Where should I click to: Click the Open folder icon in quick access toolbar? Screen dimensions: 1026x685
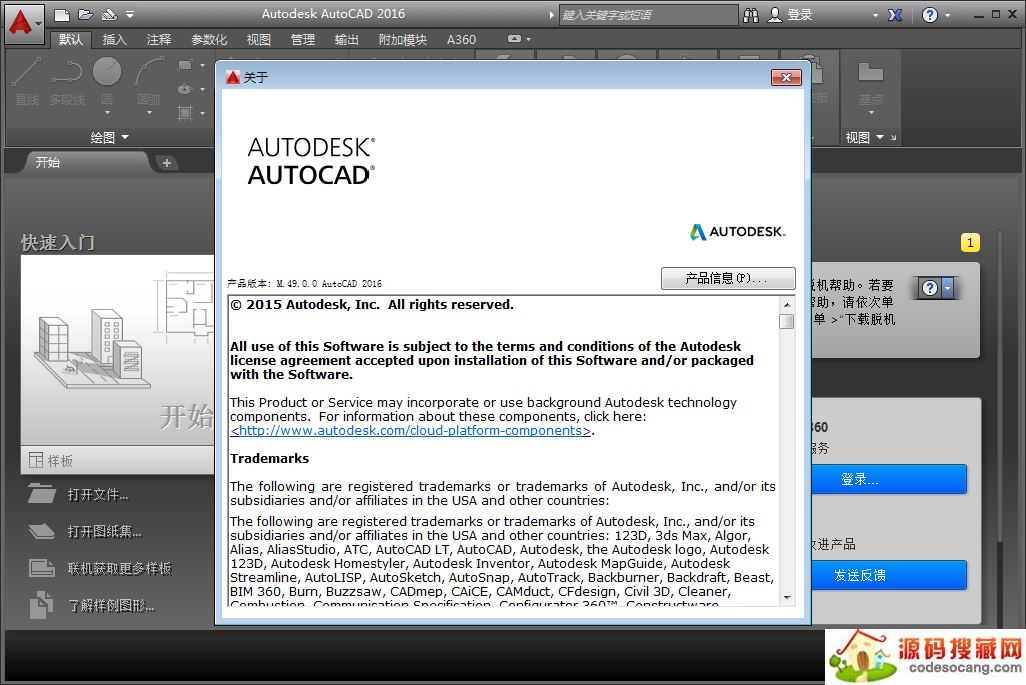pyautogui.click(x=85, y=15)
